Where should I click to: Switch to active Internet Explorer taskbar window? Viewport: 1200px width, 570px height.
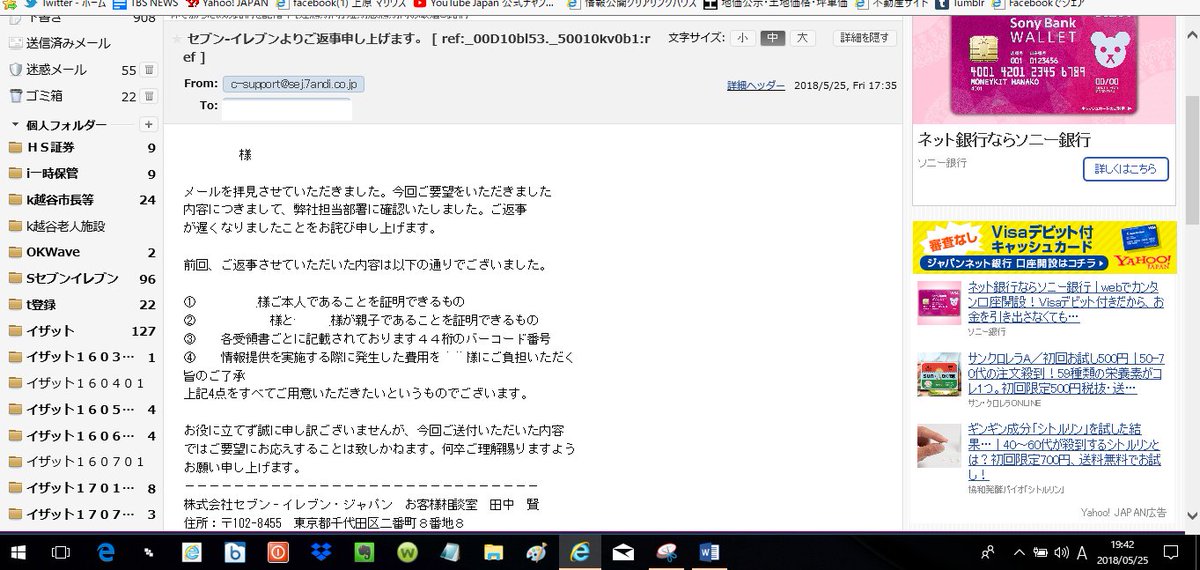[579, 552]
